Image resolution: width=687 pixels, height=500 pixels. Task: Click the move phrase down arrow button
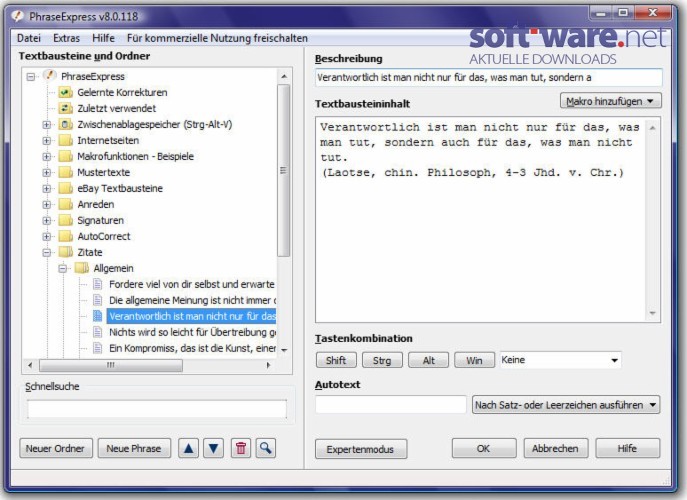coord(213,448)
